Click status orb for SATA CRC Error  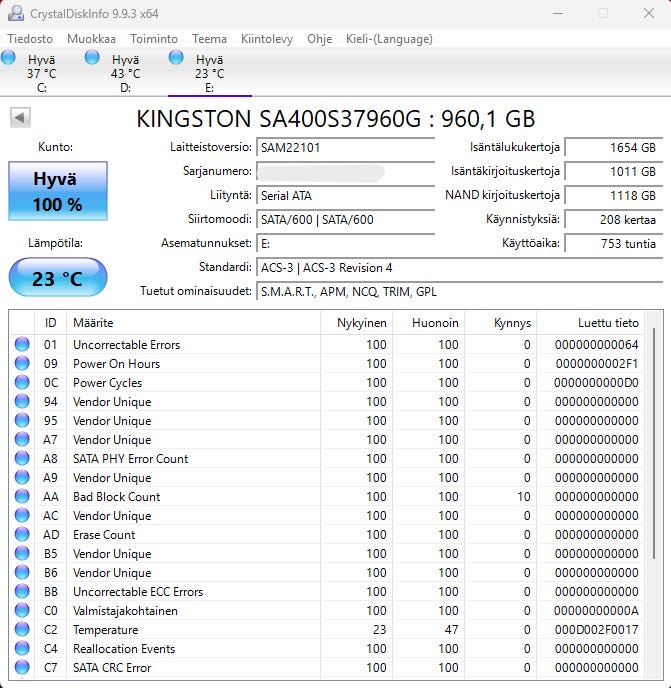click(x=22, y=667)
